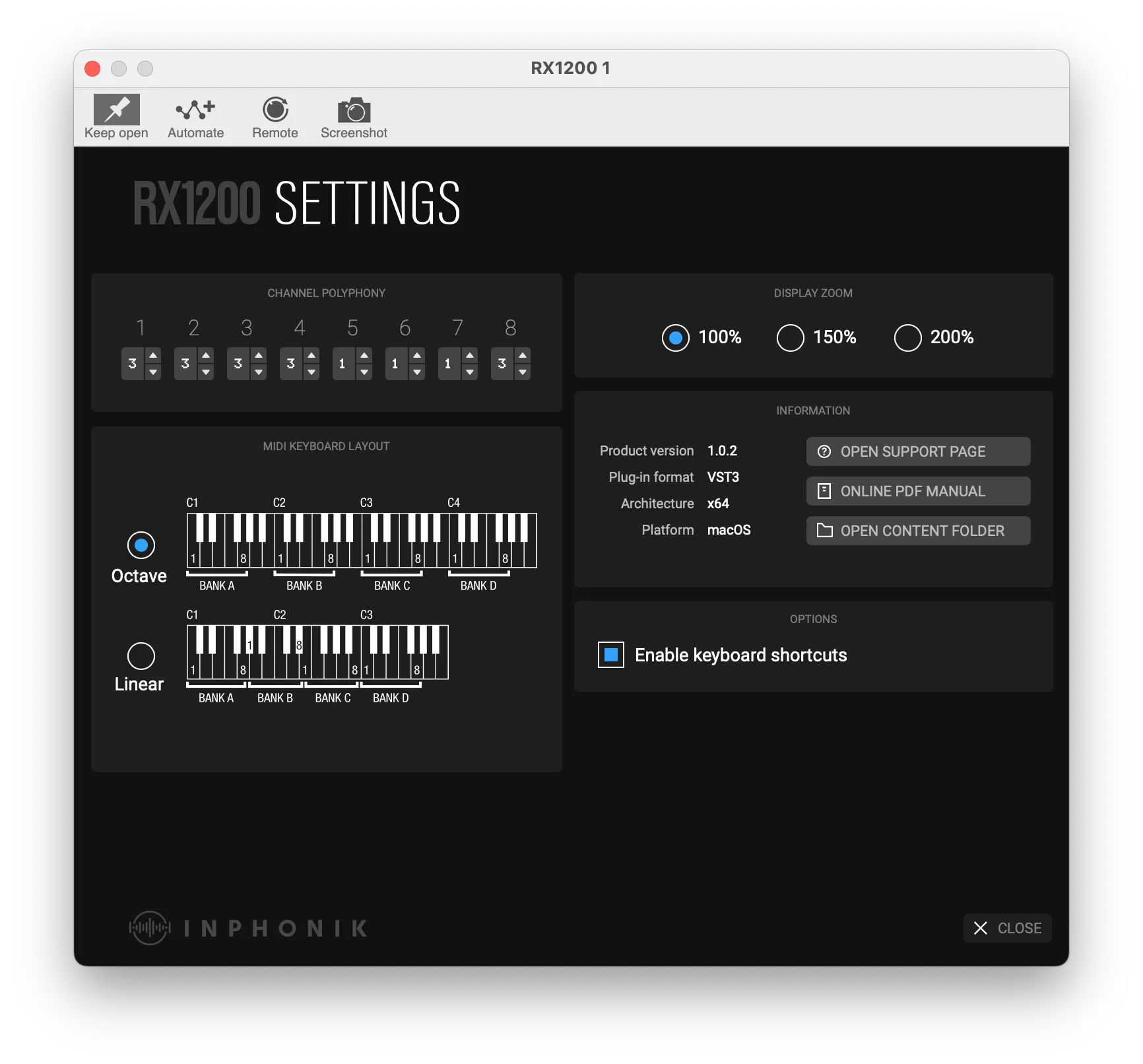The width and height of the screenshot is (1143, 1064).
Task: Open the content folder
Action: click(918, 531)
